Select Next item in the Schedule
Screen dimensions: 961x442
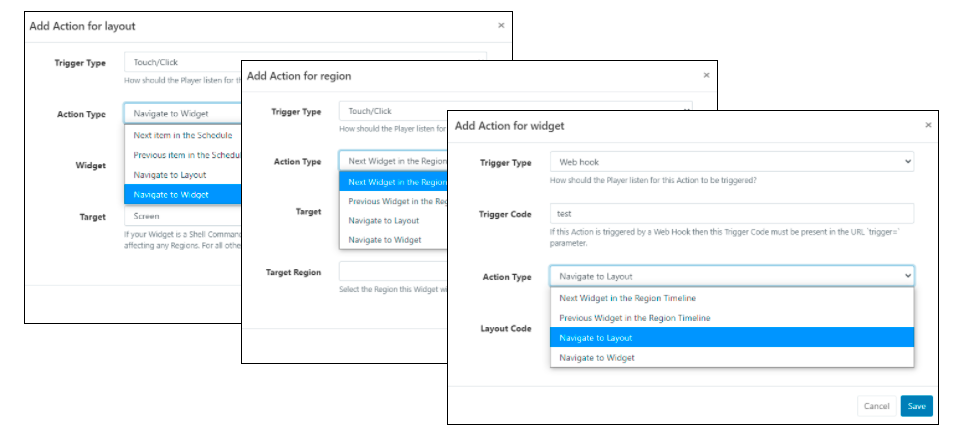(183, 135)
